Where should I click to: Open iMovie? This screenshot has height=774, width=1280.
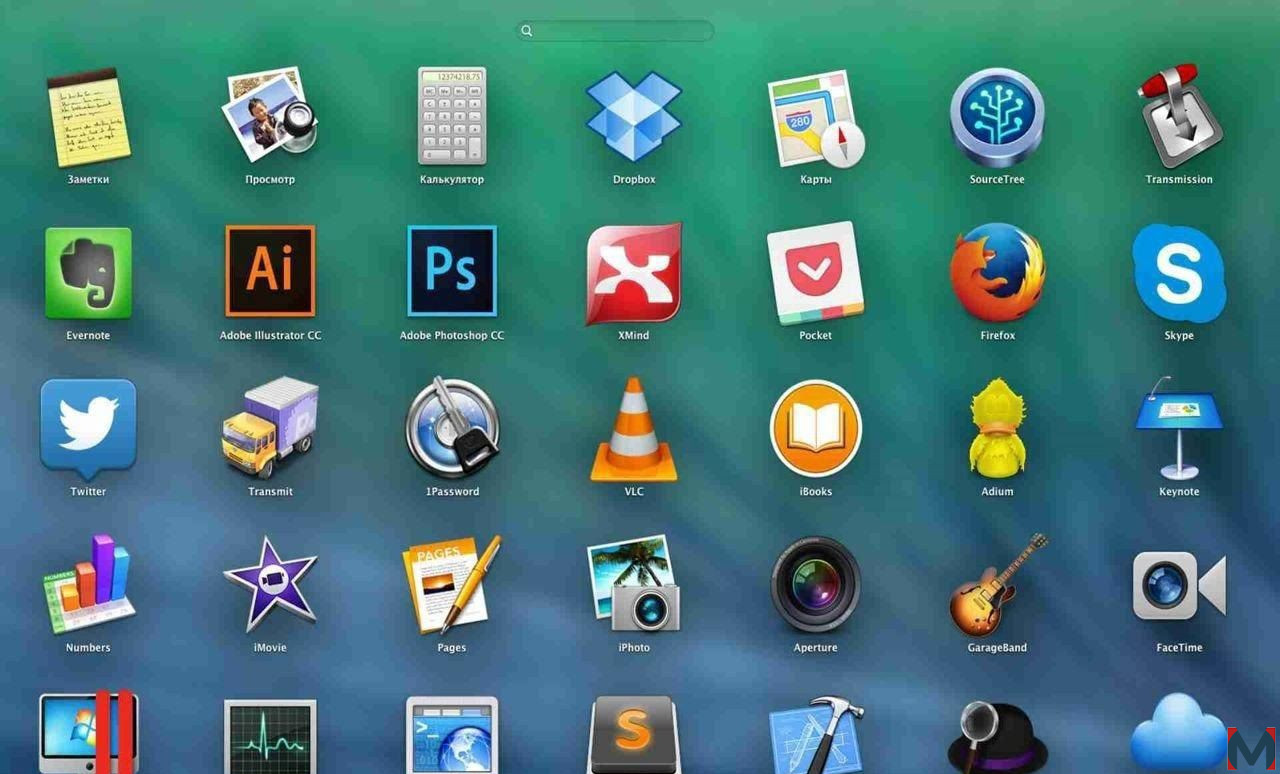[x=270, y=584]
